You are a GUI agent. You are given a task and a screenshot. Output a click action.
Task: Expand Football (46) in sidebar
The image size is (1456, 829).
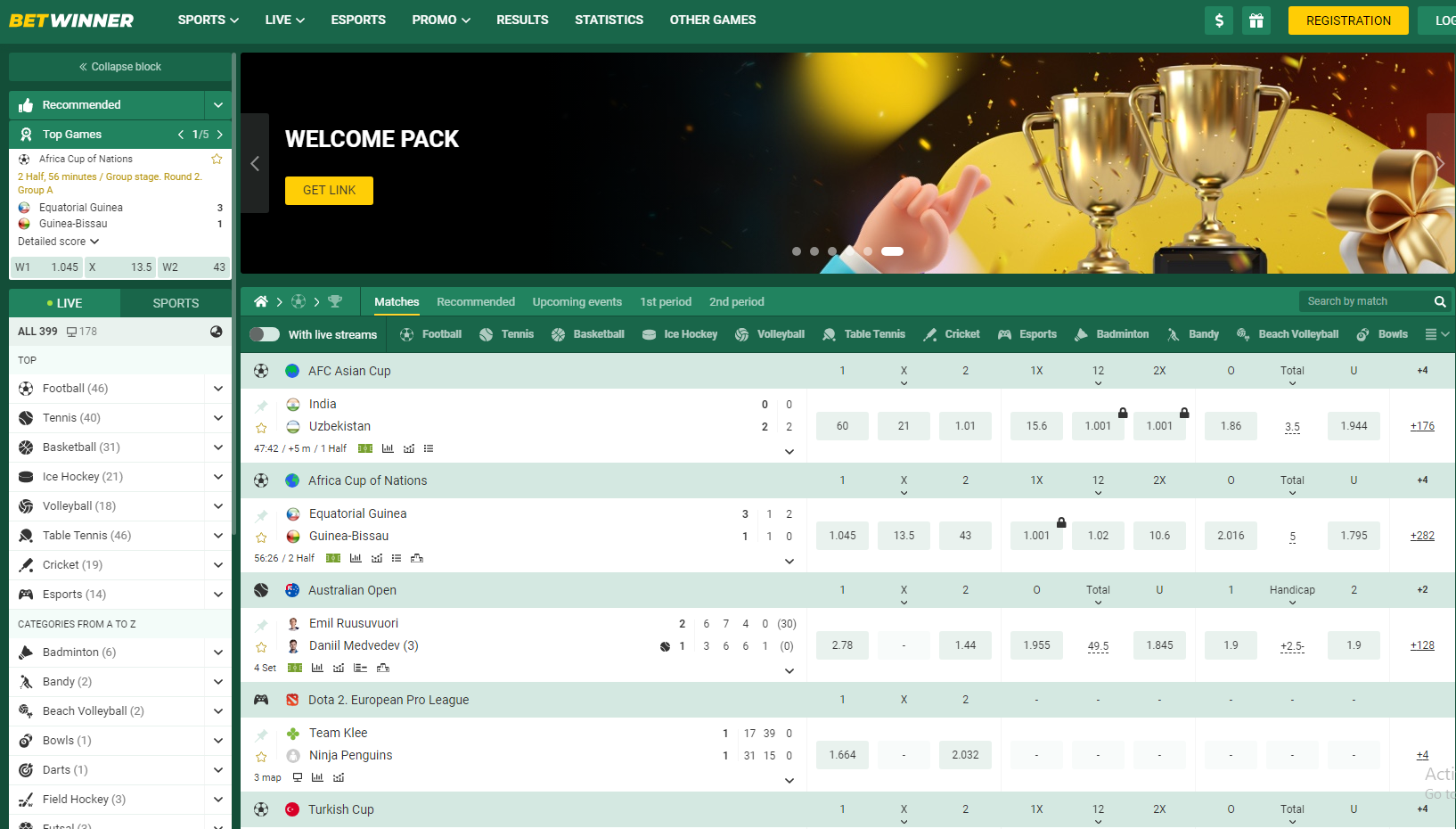click(218, 389)
